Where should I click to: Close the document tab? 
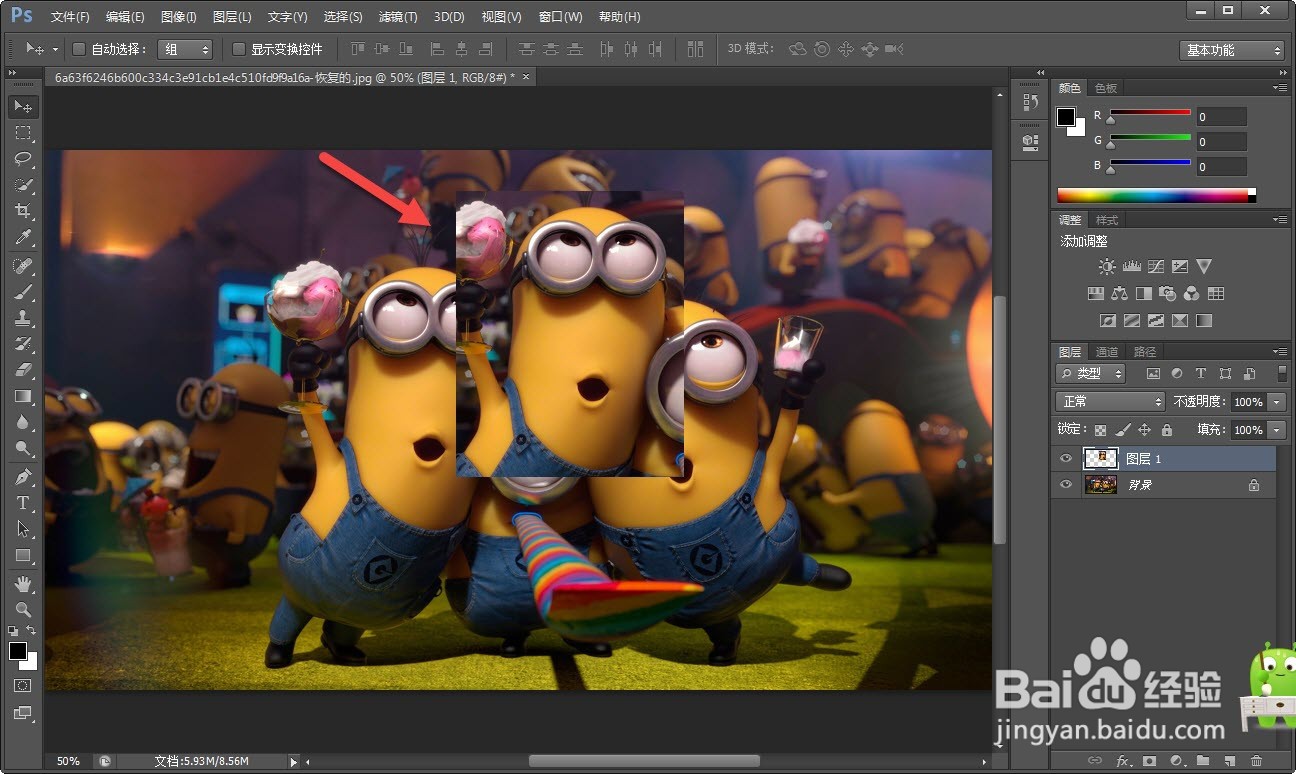(x=526, y=77)
